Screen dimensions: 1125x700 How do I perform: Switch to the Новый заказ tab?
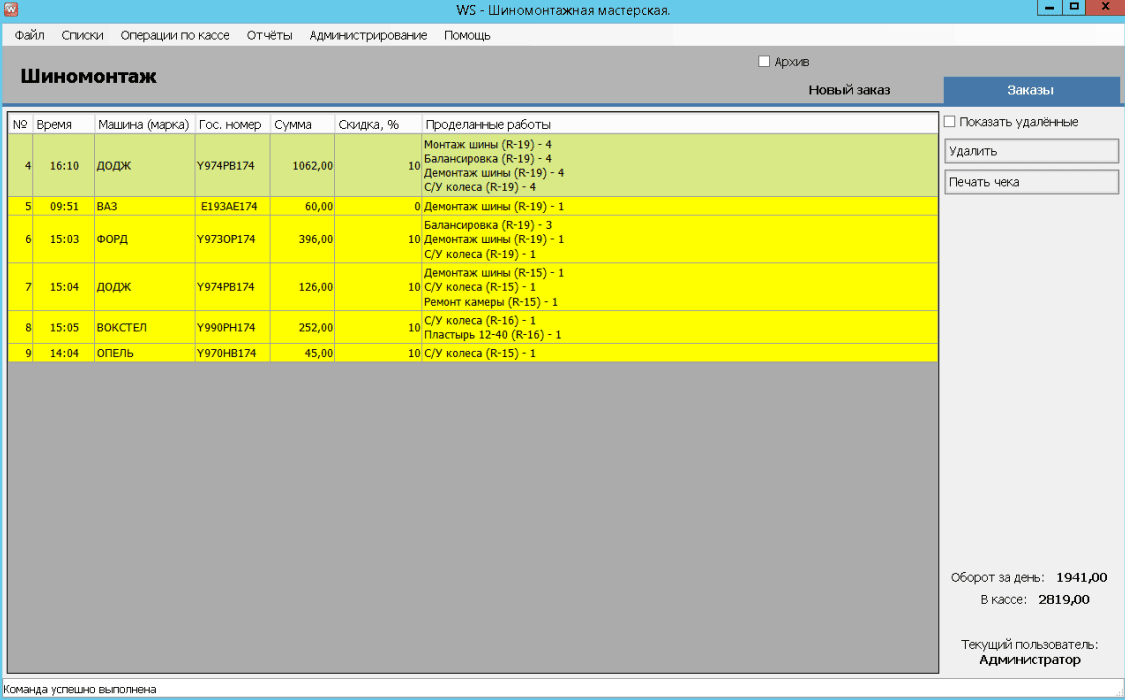(x=849, y=90)
